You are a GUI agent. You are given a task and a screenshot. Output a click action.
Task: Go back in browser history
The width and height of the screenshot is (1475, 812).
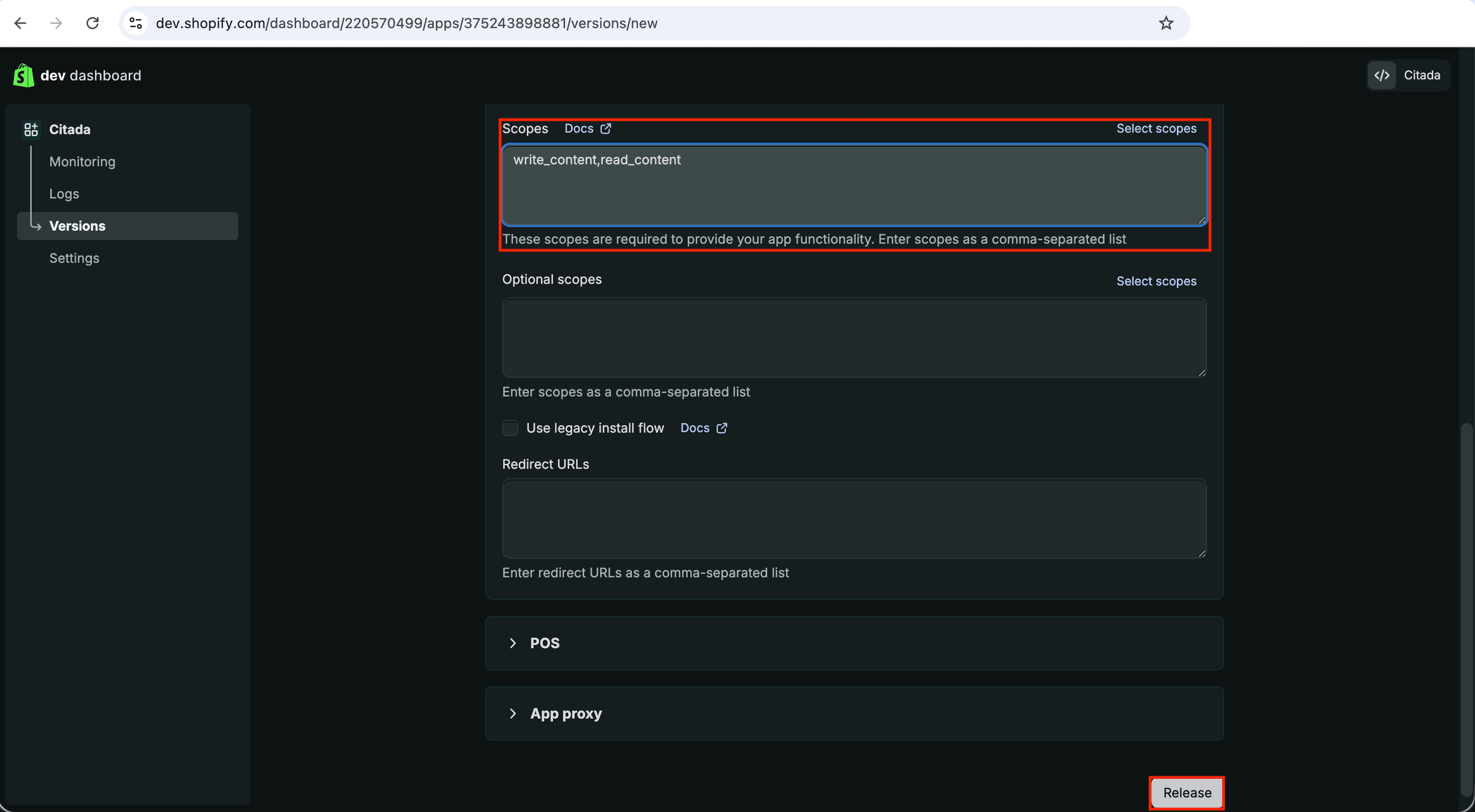(21, 24)
